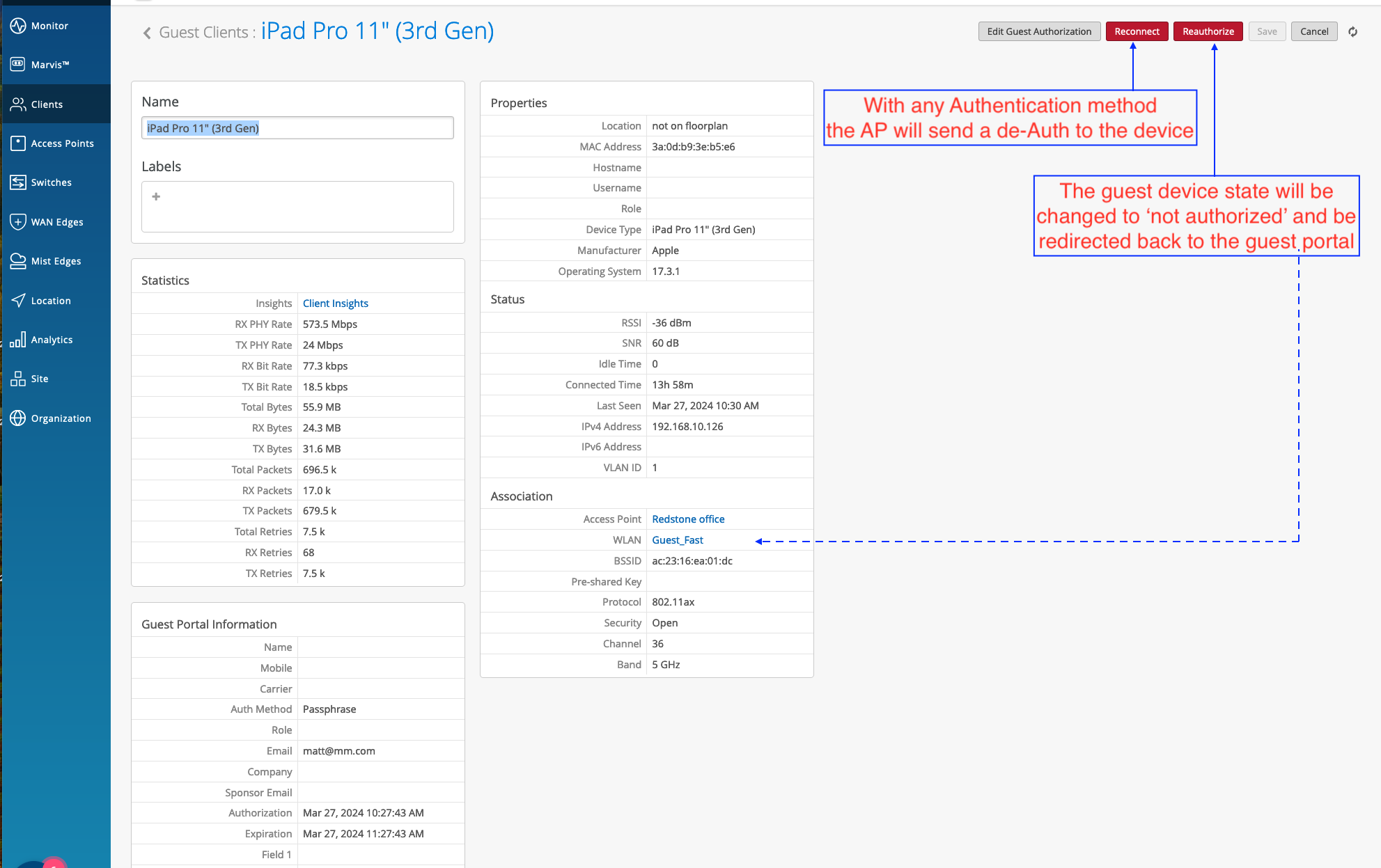Open the Client Insights link
1381x868 pixels.
[335, 303]
